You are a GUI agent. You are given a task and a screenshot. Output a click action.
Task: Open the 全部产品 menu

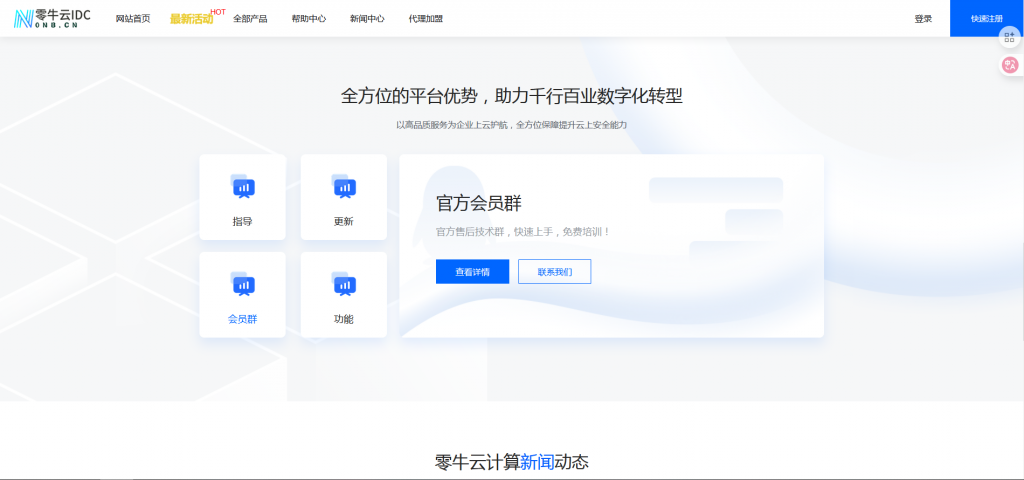point(250,19)
